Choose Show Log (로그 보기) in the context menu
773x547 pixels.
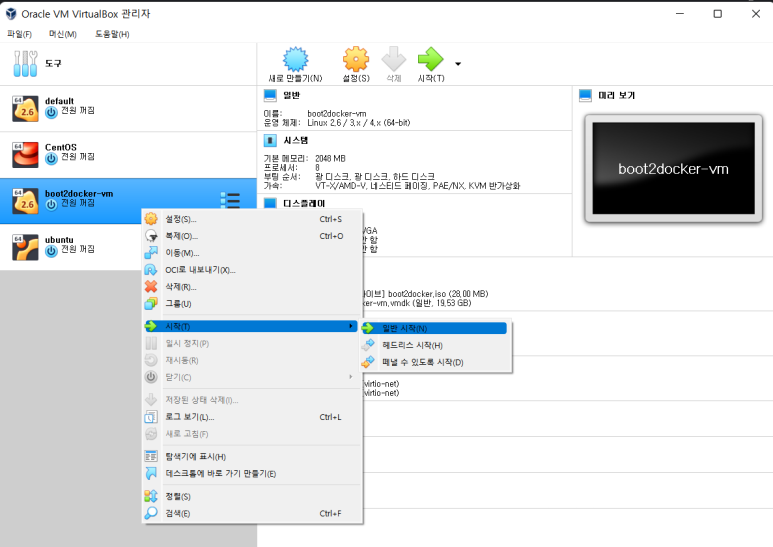coord(252,417)
